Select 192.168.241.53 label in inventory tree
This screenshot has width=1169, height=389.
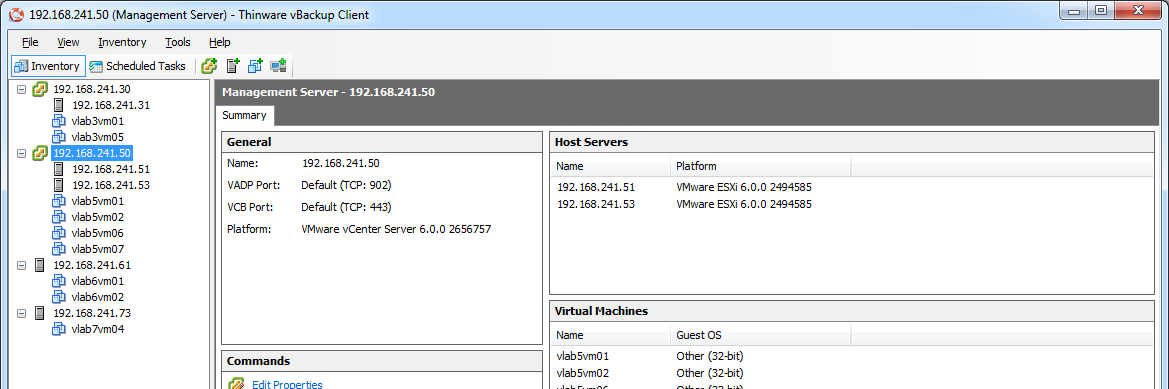[111, 185]
